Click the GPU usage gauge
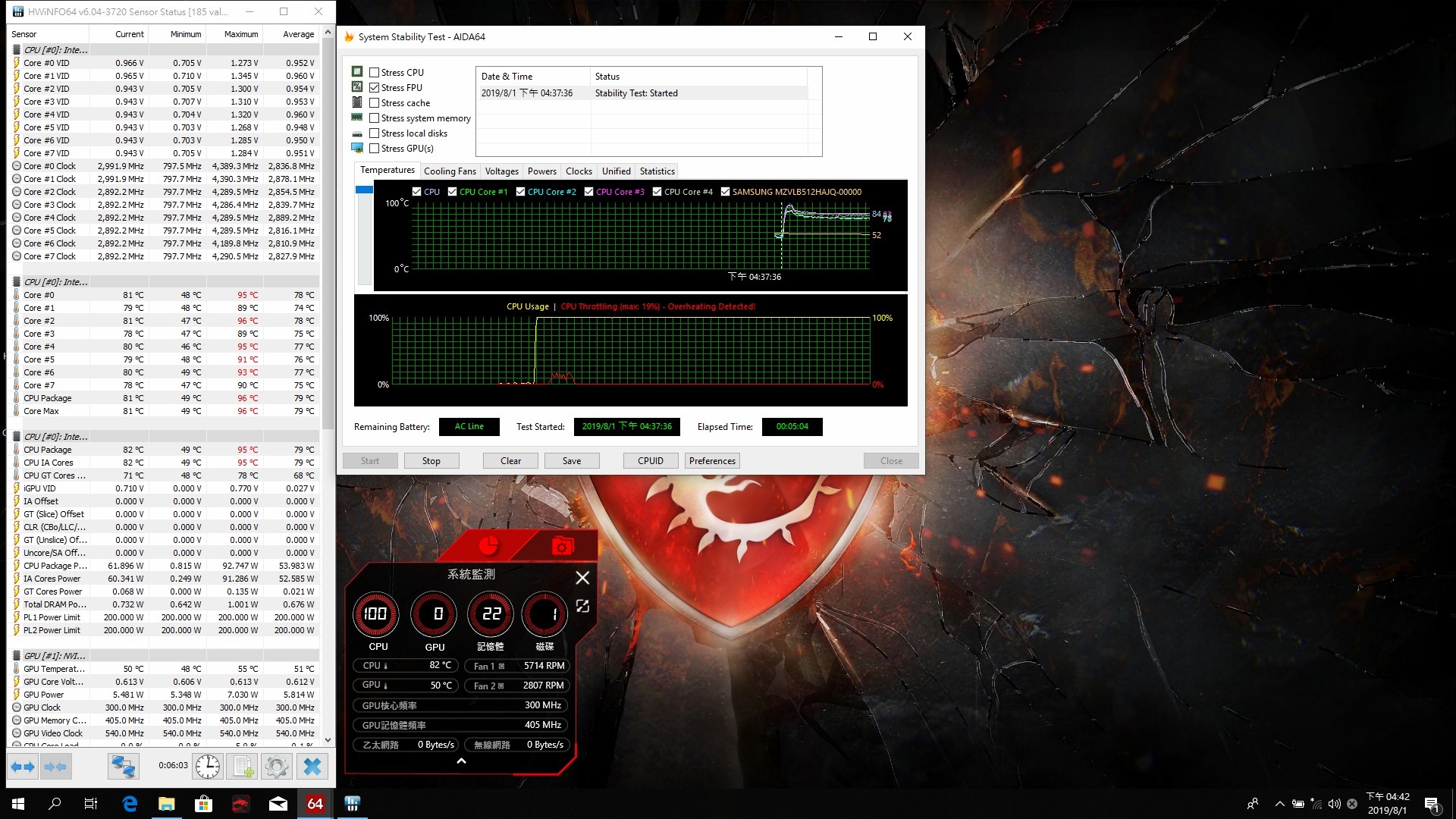Screen dimensions: 1456x819 point(434,614)
